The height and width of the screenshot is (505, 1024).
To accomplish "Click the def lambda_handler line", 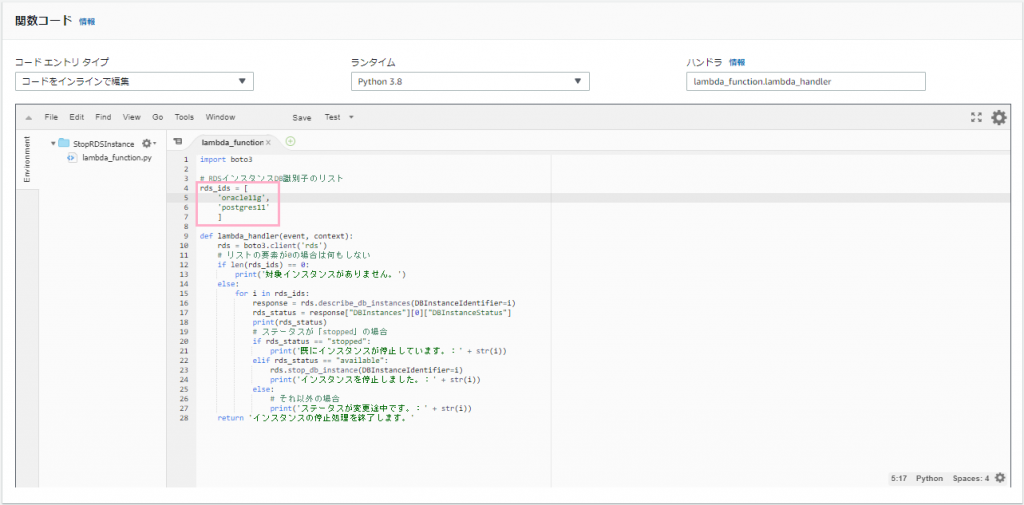I will click(x=278, y=236).
